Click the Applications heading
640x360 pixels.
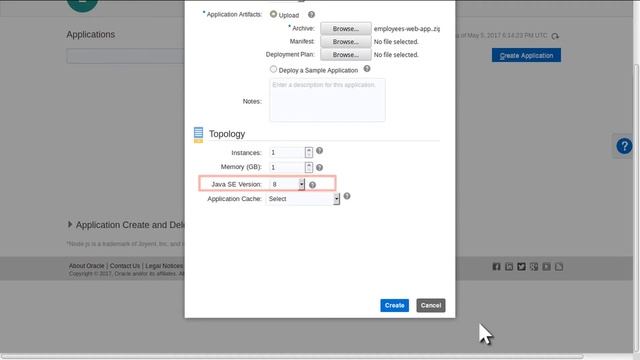click(91, 34)
